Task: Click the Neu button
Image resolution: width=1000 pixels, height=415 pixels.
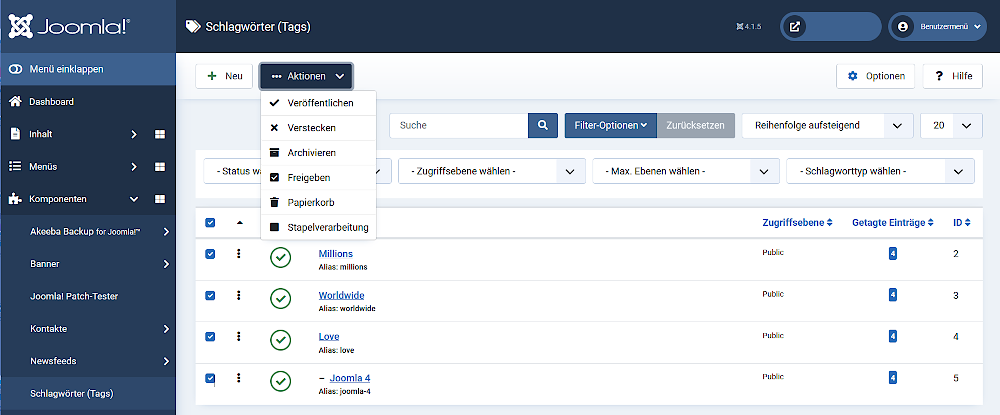Action: pos(224,76)
